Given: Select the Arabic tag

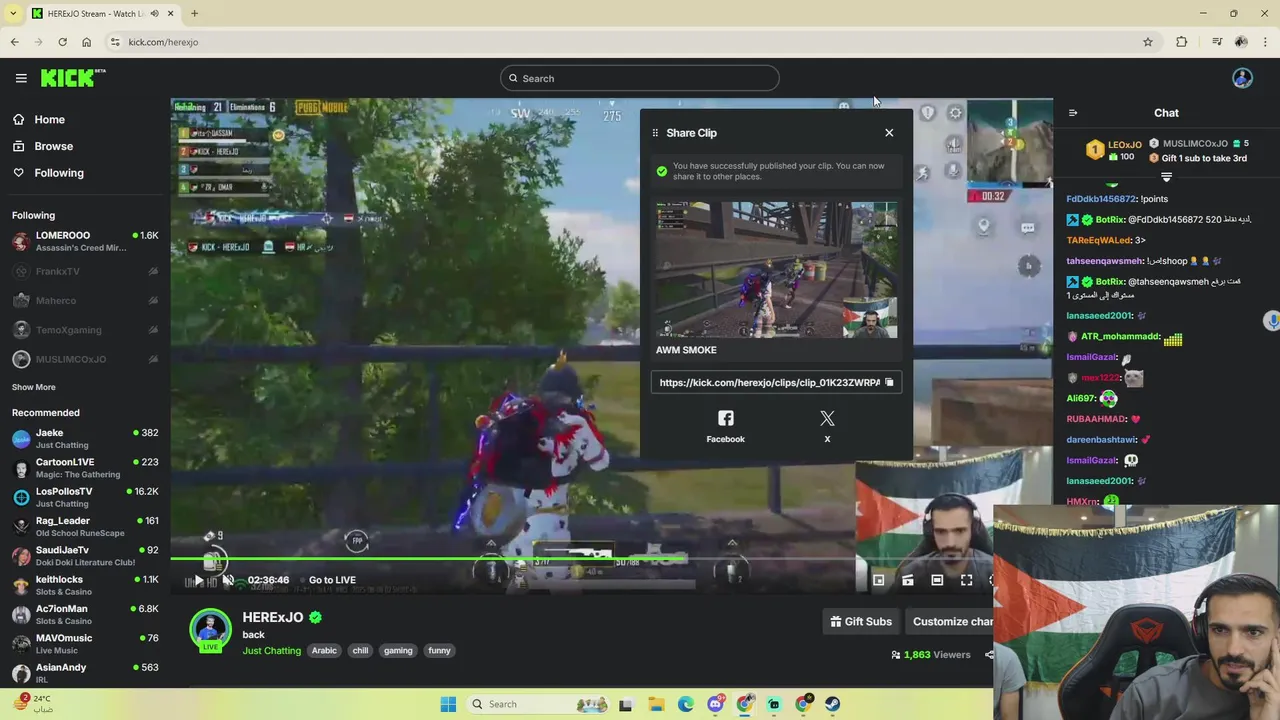Looking at the screenshot, I should (x=324, y=651).
